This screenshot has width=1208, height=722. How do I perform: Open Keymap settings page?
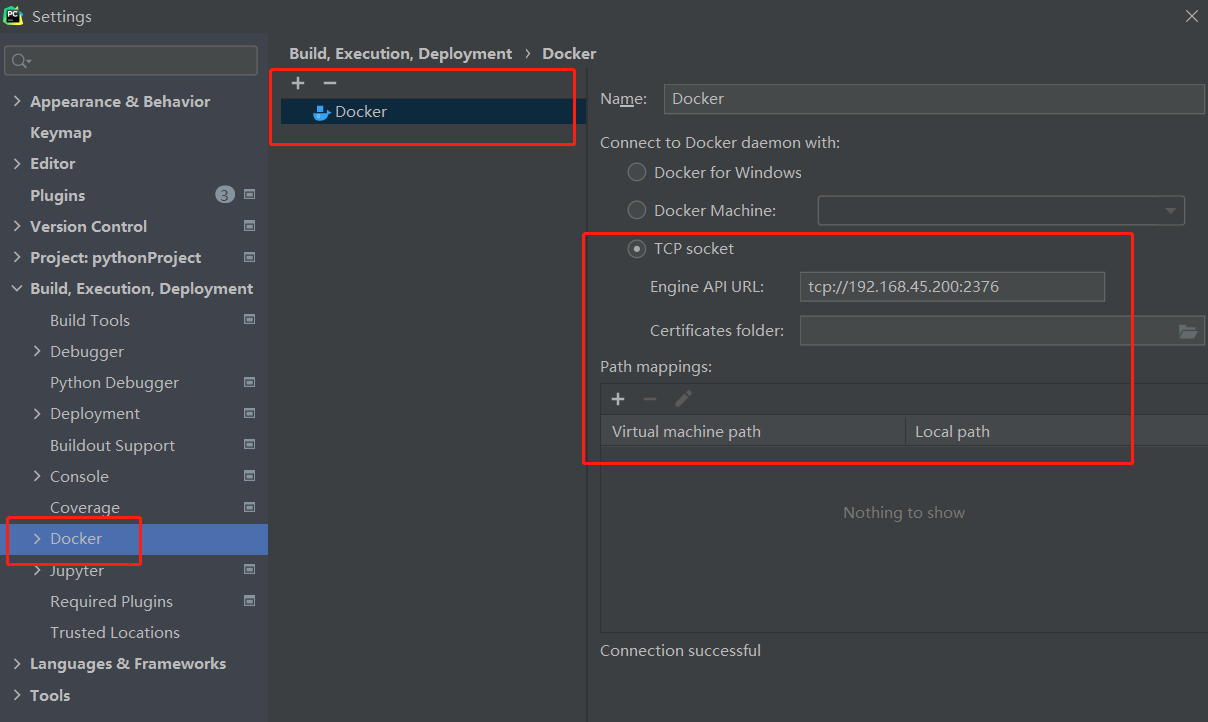tap(61, 133)
